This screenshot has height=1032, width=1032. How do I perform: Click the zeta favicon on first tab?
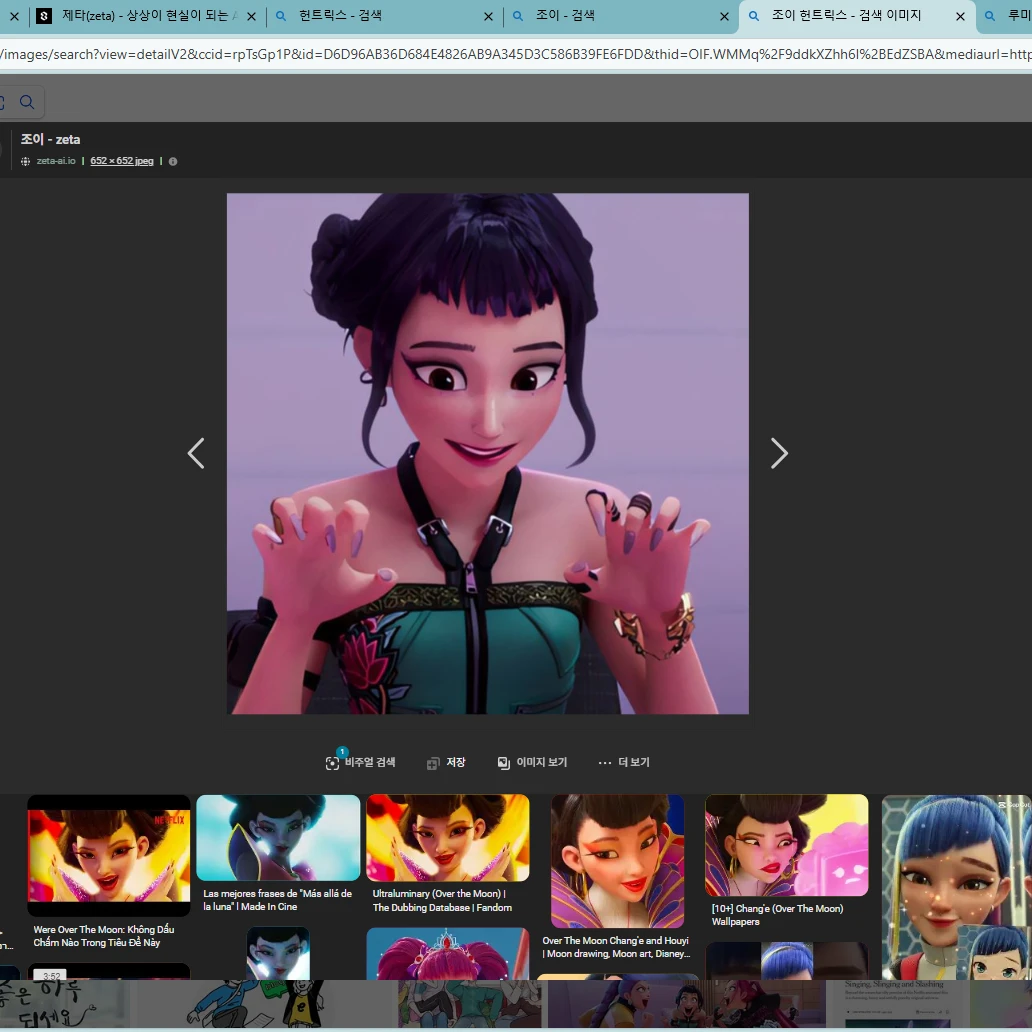tap(43, 16)
